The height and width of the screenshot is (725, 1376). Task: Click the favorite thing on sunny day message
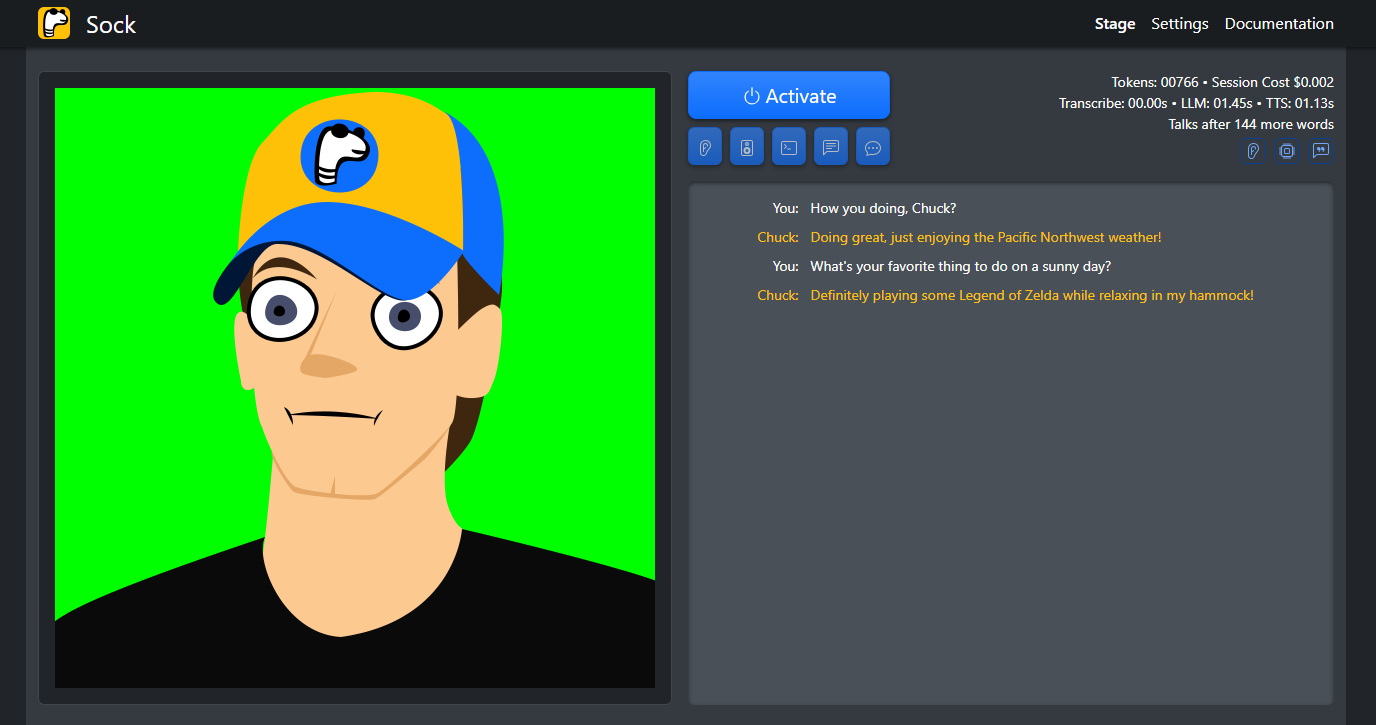[x=960, y=266]
